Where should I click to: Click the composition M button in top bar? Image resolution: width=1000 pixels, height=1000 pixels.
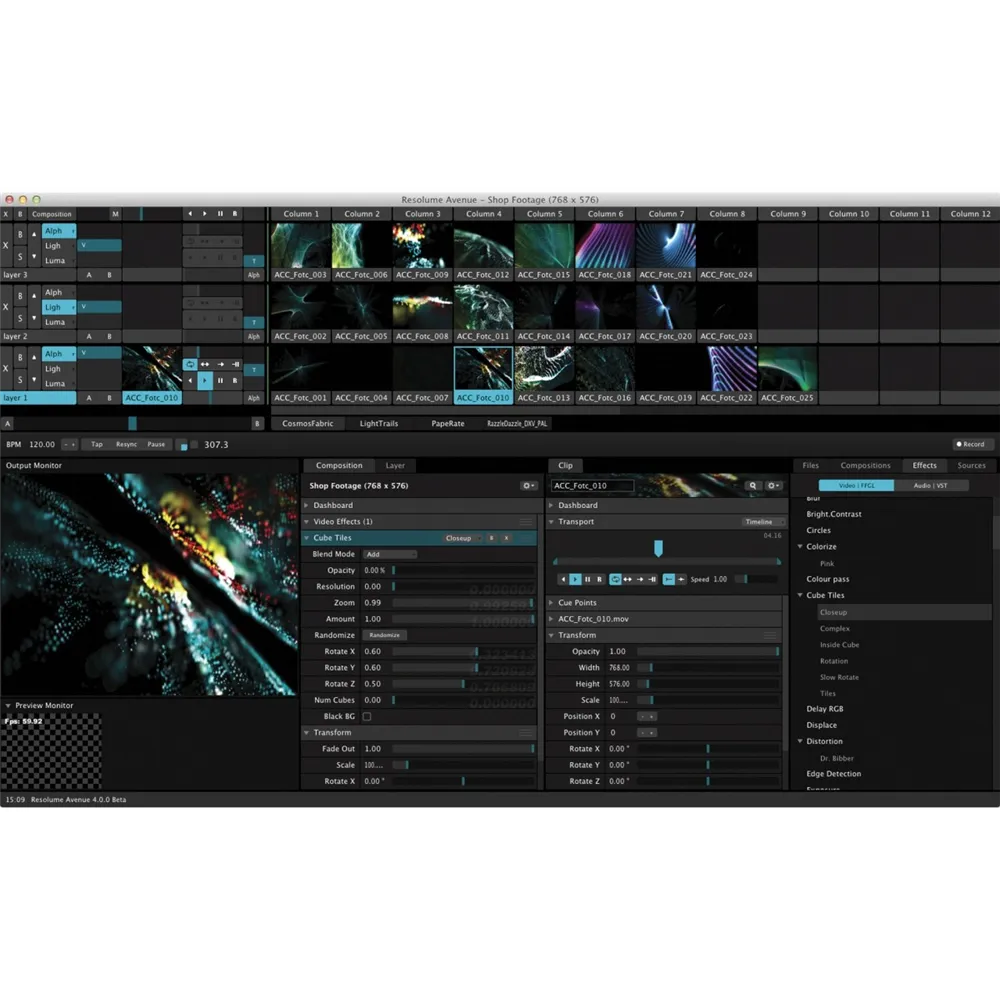115,214
